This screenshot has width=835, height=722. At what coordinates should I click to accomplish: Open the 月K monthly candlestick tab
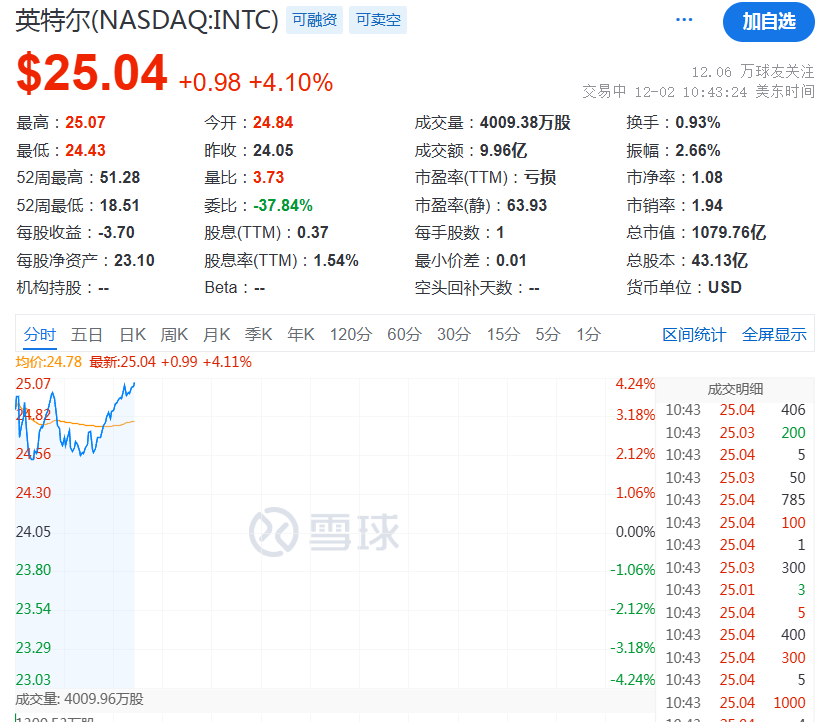point(217,335)
